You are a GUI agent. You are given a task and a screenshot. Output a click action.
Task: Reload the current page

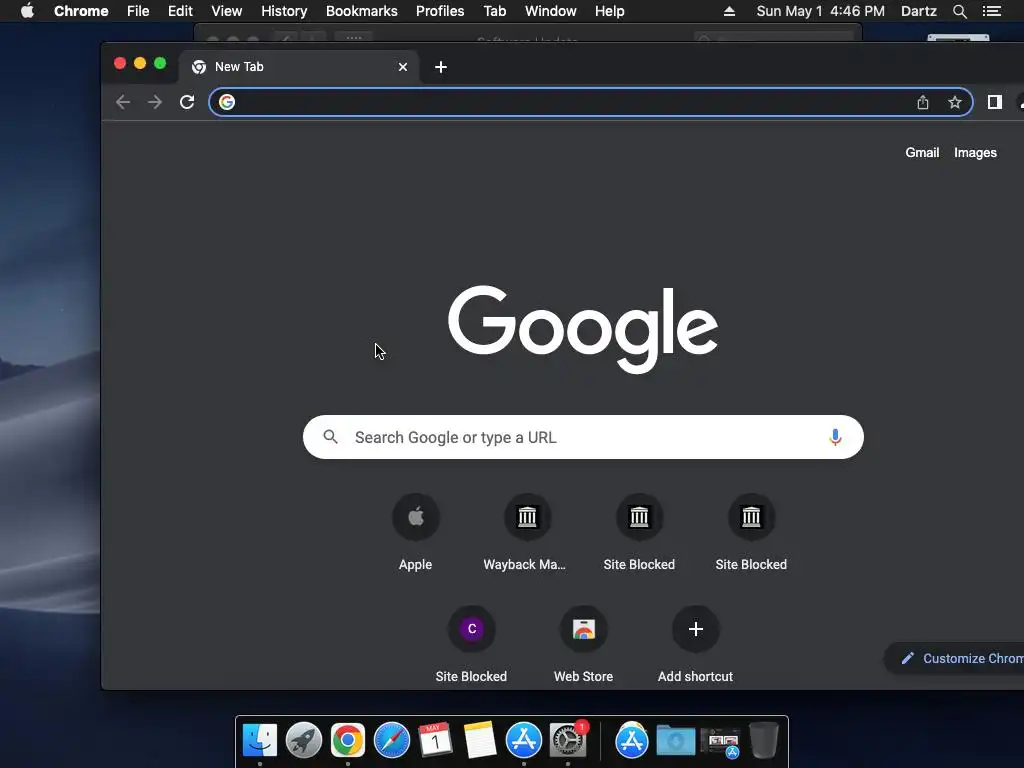(187, 102)
